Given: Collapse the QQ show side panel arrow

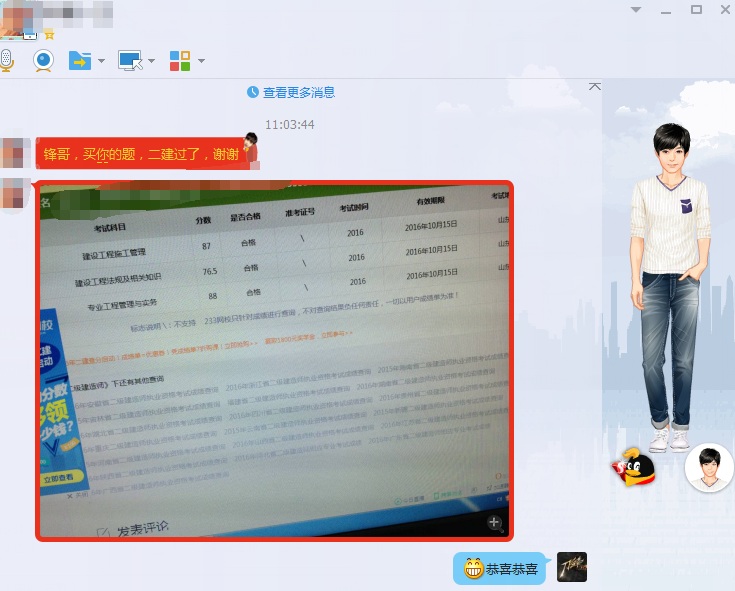Looking at the screenshot, I should click(594, 86).
